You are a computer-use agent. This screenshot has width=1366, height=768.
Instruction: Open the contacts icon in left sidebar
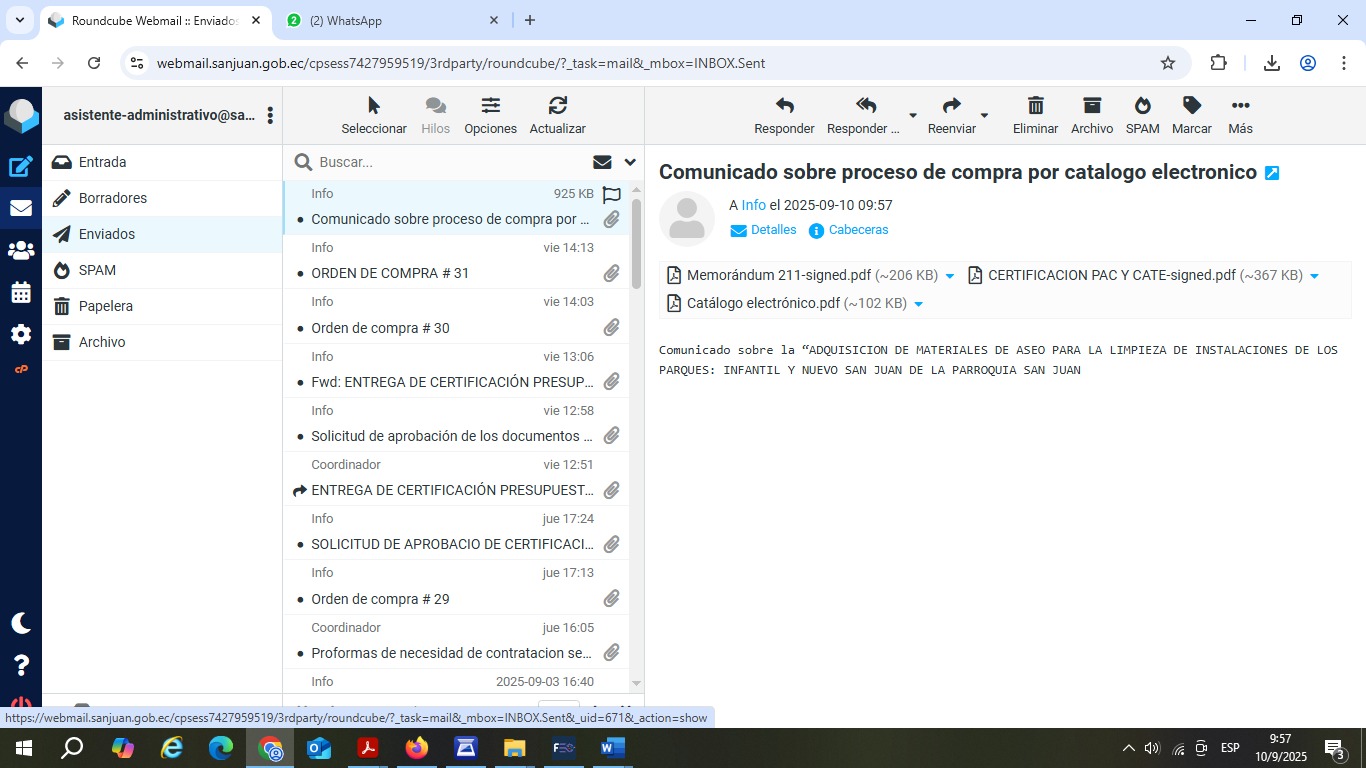(21, 251)
